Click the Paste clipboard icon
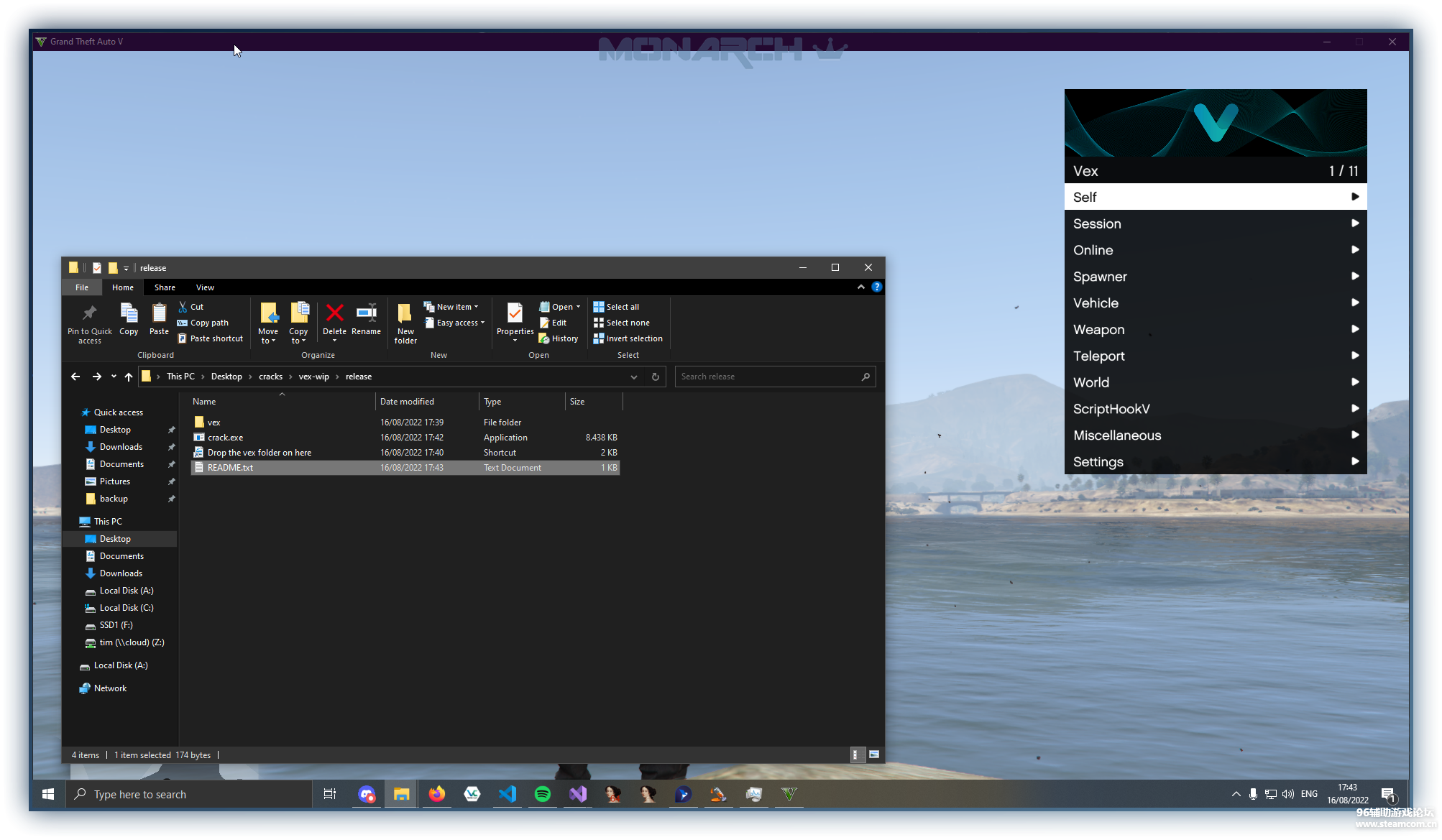This screenshot has width=1442, height=840. pos(159,313)
